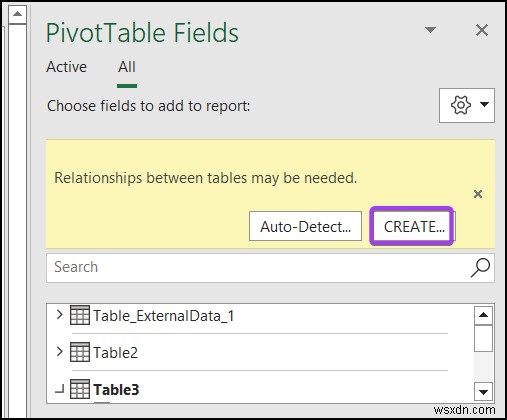Click the worksheet scroll up arrow
Image resolution: width=507 pixels, height=420 pixels.
[17, 14]
